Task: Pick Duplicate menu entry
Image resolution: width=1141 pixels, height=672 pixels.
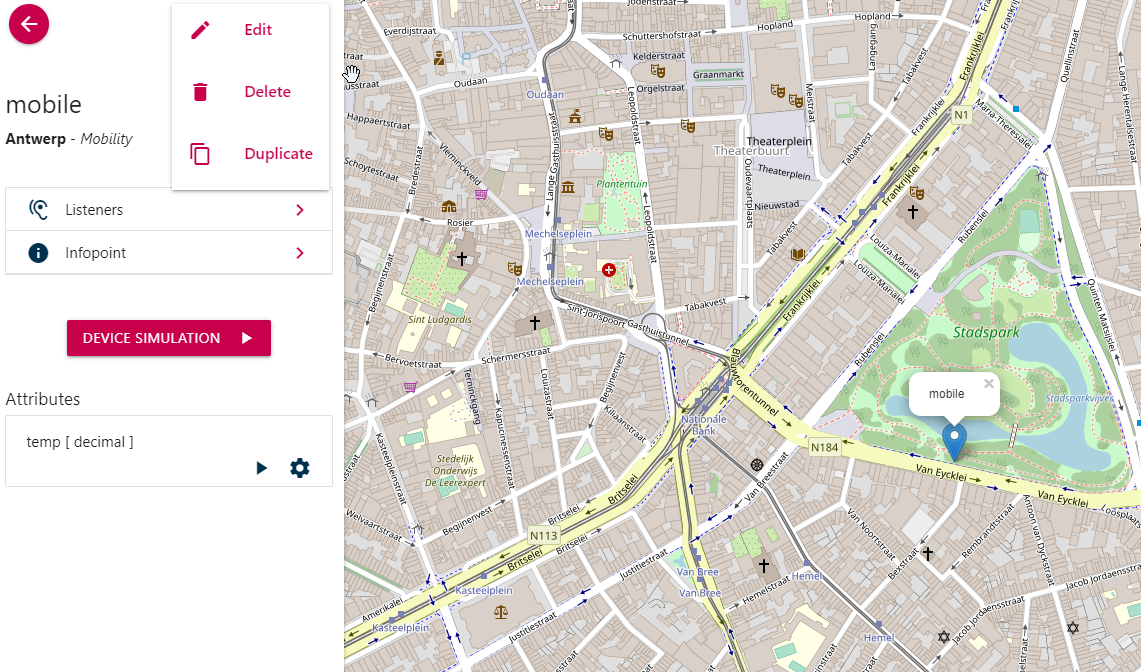Action: (278, 154)
